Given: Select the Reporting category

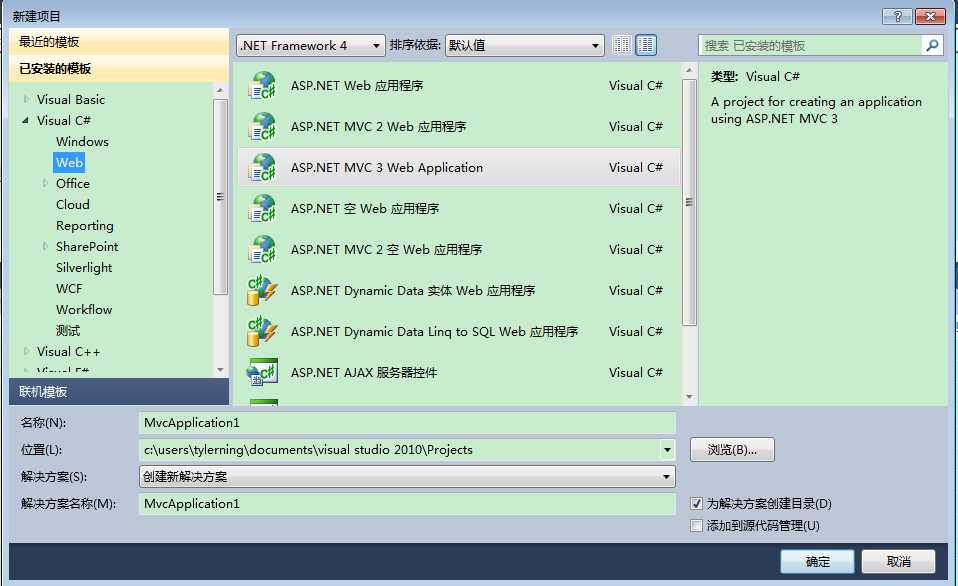Looking at the screenshot, I should click(85, 225).
